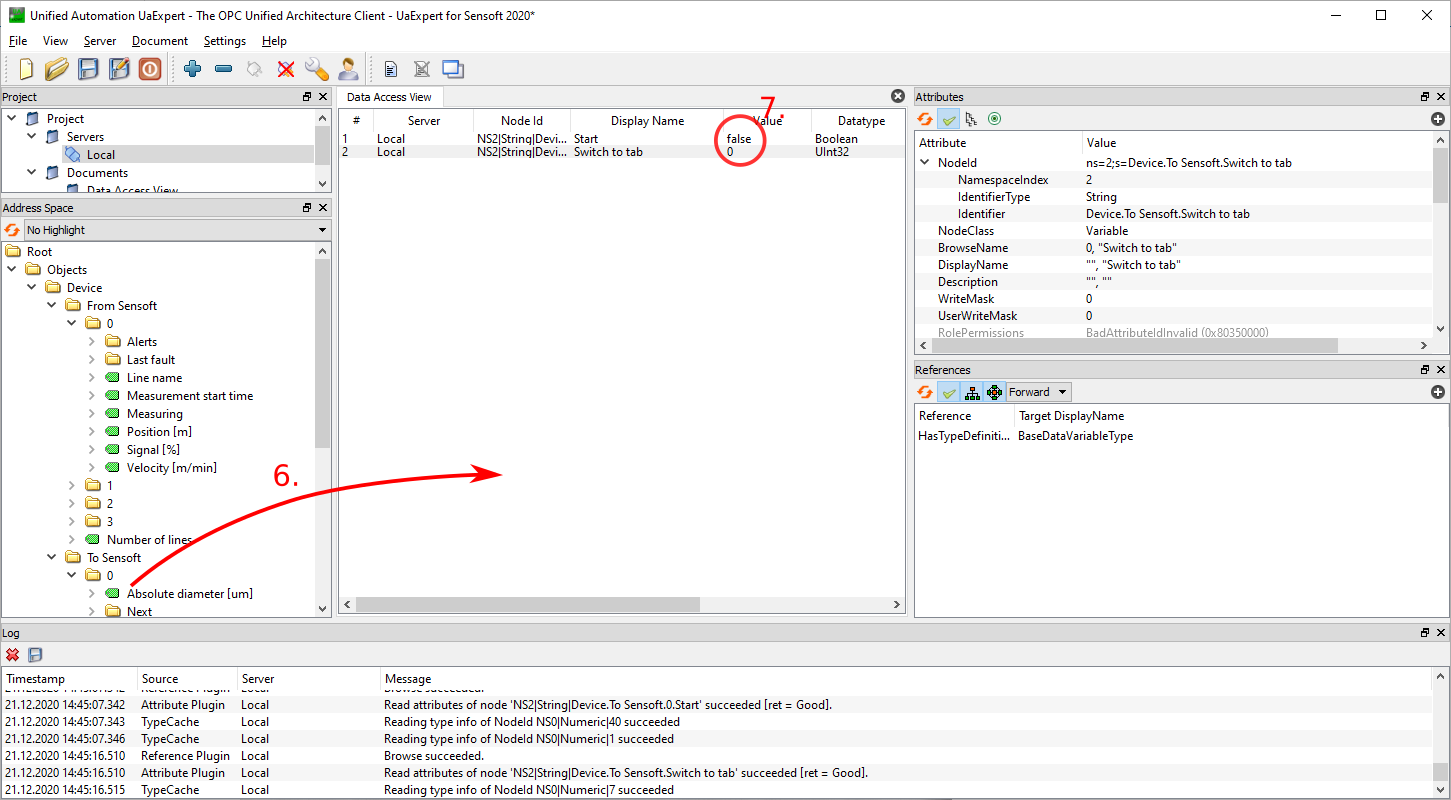Refresh the Address Space with orange arrows icon

12,230
